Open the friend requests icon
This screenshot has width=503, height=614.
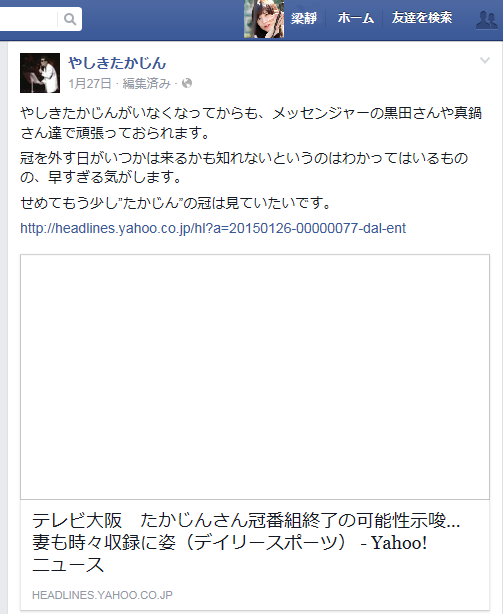point(487,20)
